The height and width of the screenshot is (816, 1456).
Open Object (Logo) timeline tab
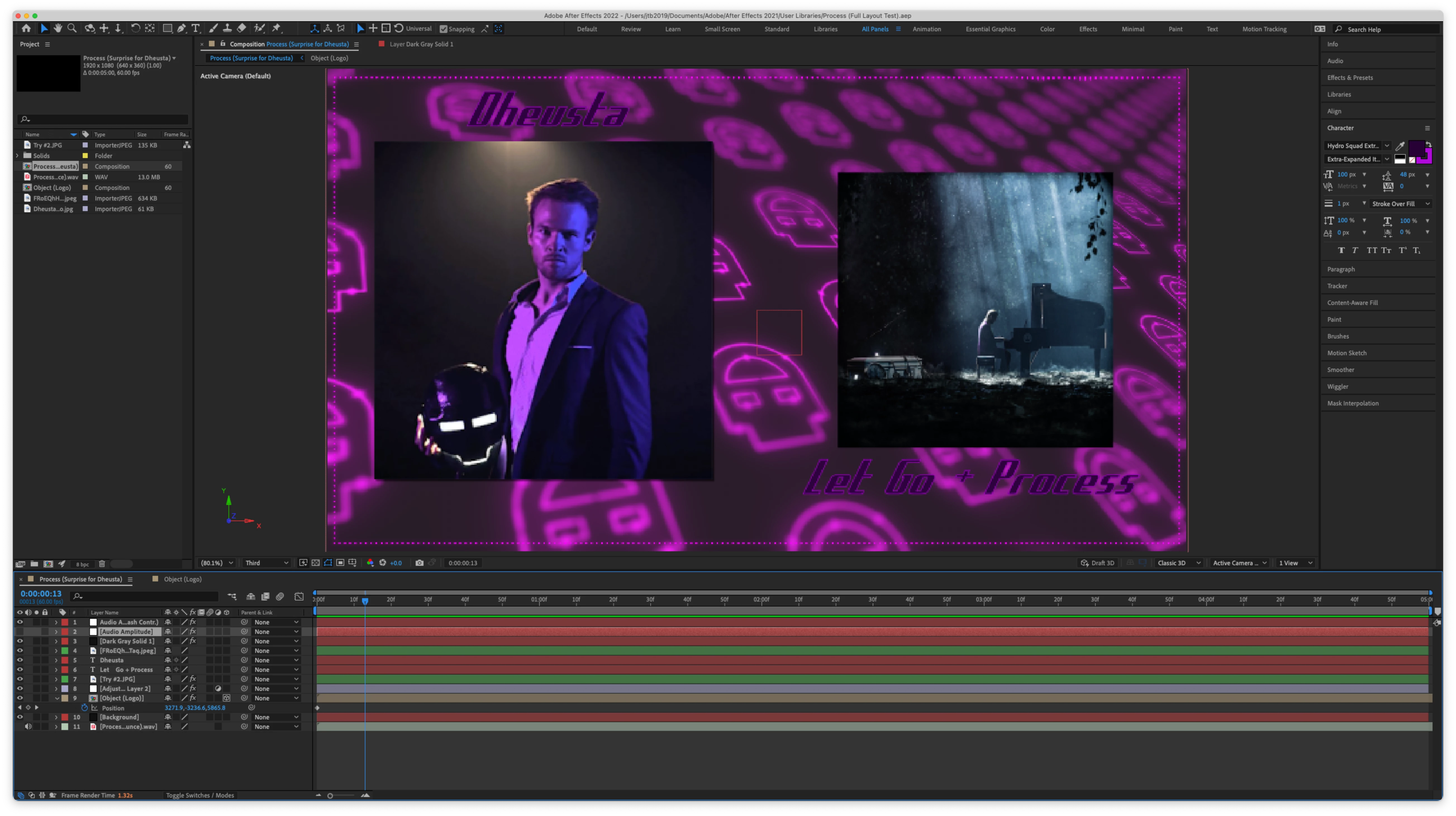[x=182, y=579]
